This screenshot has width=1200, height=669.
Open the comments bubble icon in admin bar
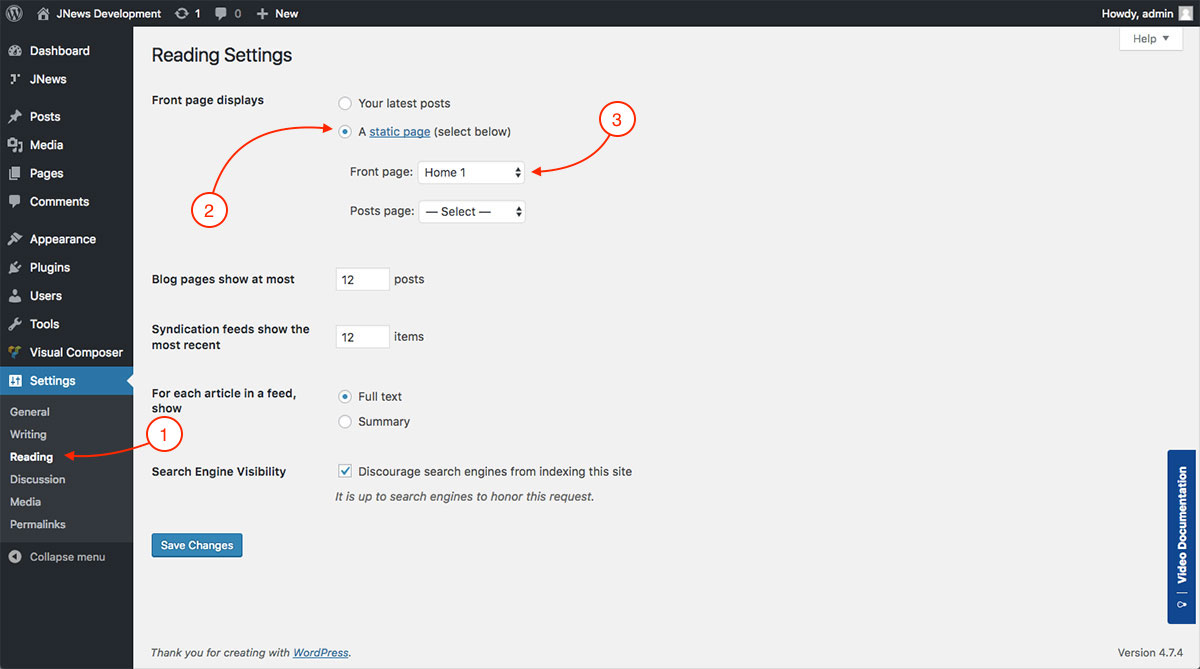tap(221, 13)
